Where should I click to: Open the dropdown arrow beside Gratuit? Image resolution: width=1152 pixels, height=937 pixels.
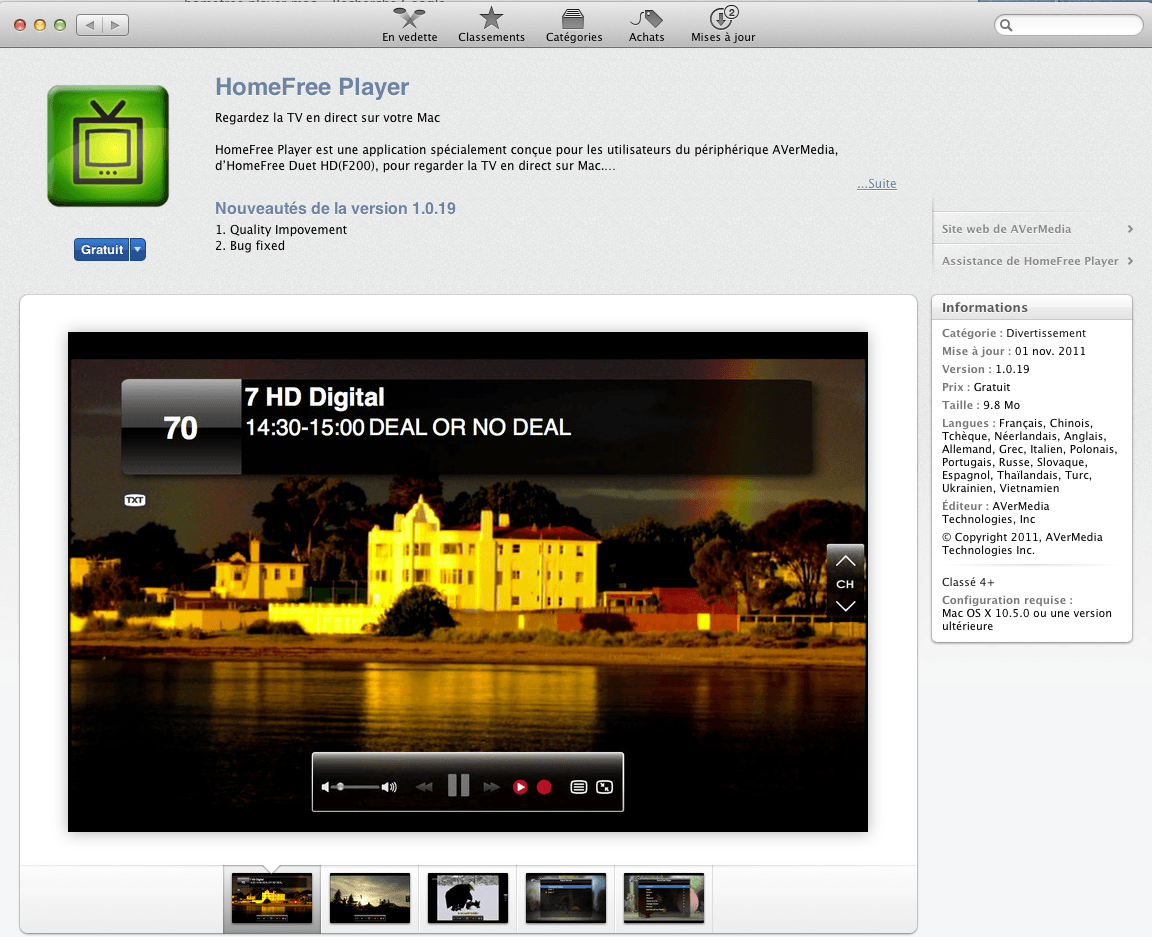click(137, 250)
